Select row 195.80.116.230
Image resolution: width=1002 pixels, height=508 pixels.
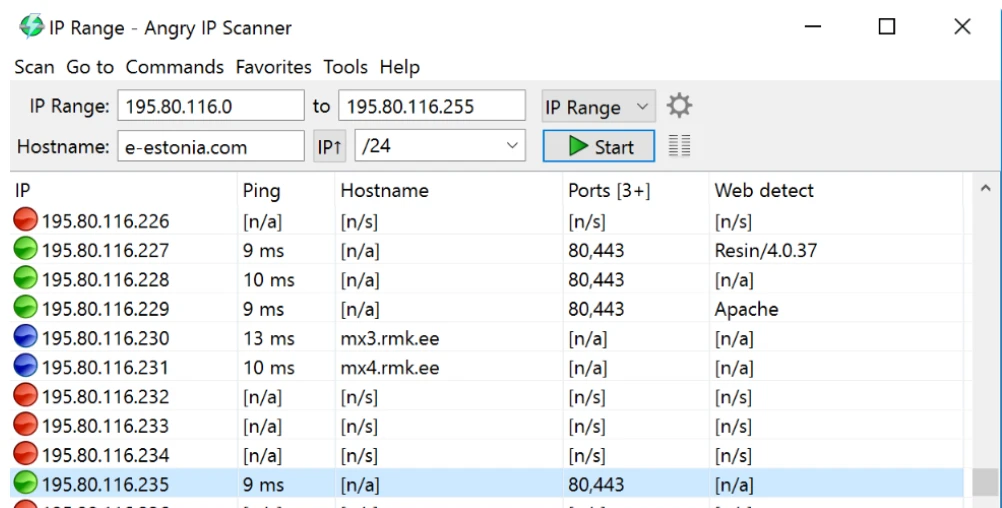tap(487, 338)
